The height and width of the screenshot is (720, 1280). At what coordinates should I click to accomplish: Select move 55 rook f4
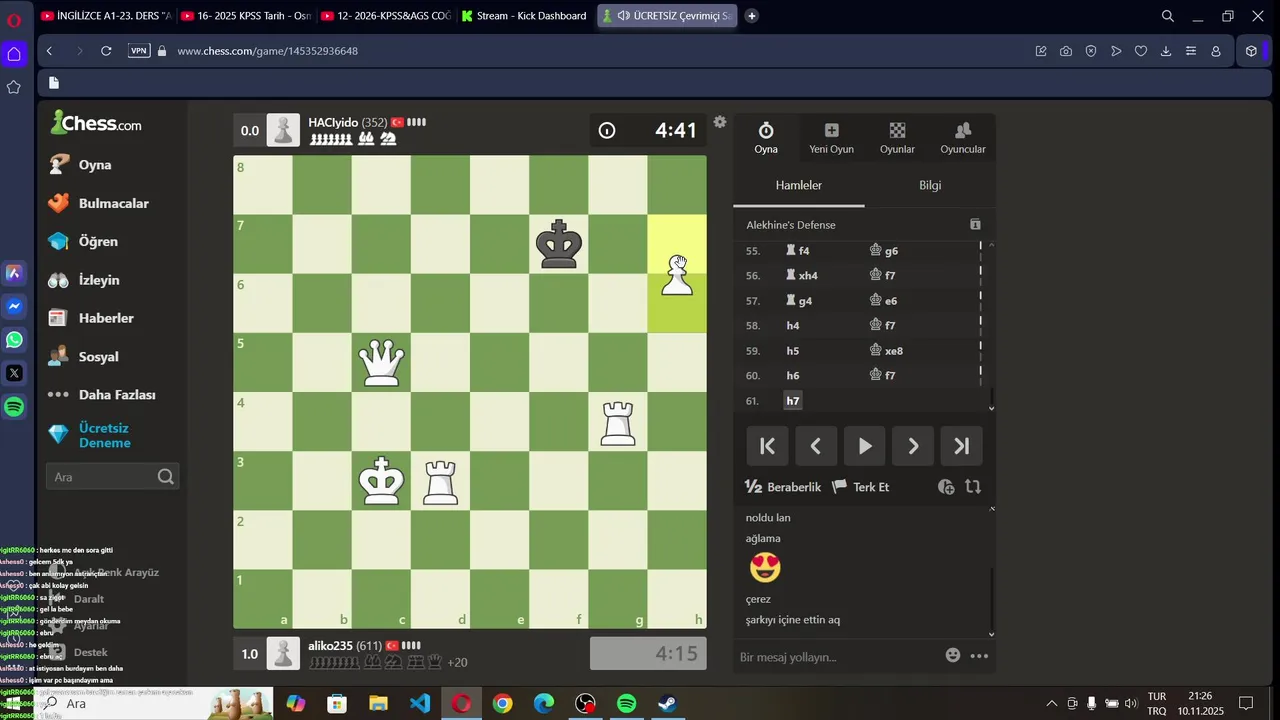(x=798, y=251)
